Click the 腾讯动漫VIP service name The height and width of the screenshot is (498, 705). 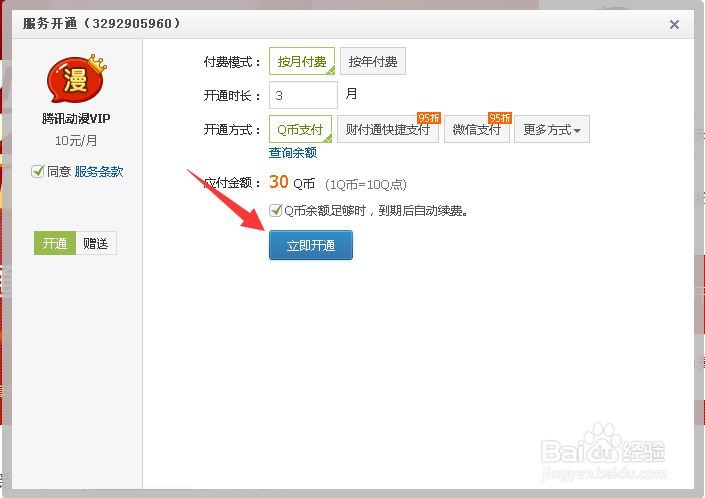76,119
